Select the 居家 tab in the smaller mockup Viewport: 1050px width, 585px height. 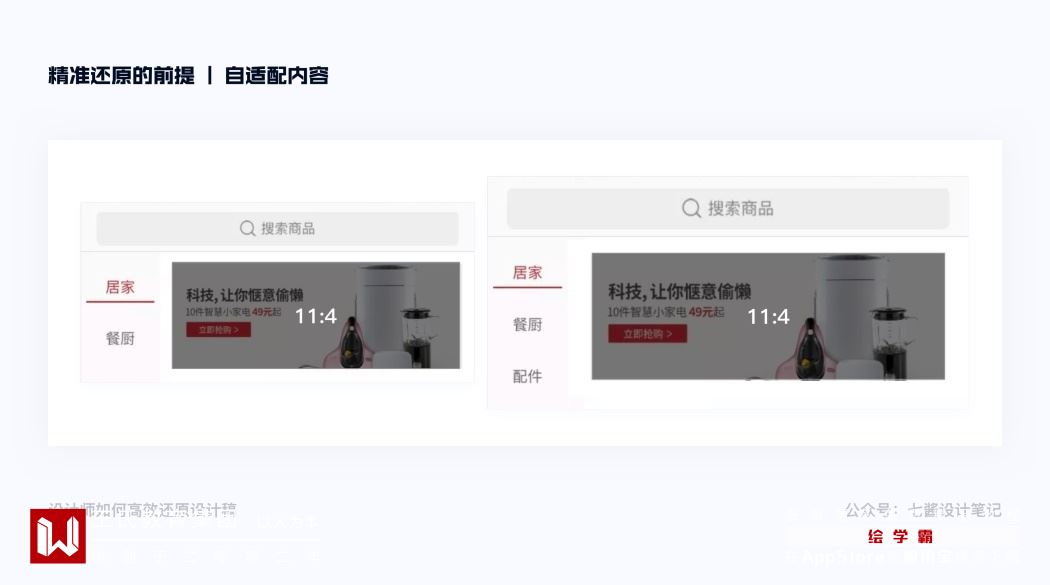[x=120, y=288]
